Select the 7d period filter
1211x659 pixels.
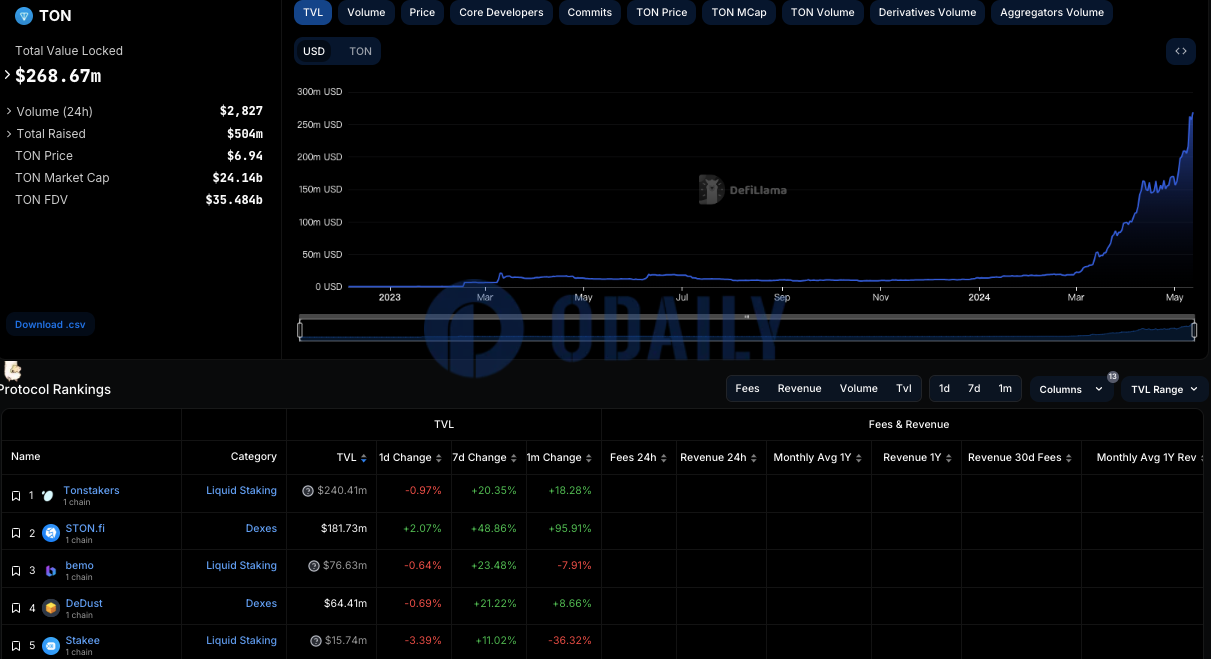[974, 389]
